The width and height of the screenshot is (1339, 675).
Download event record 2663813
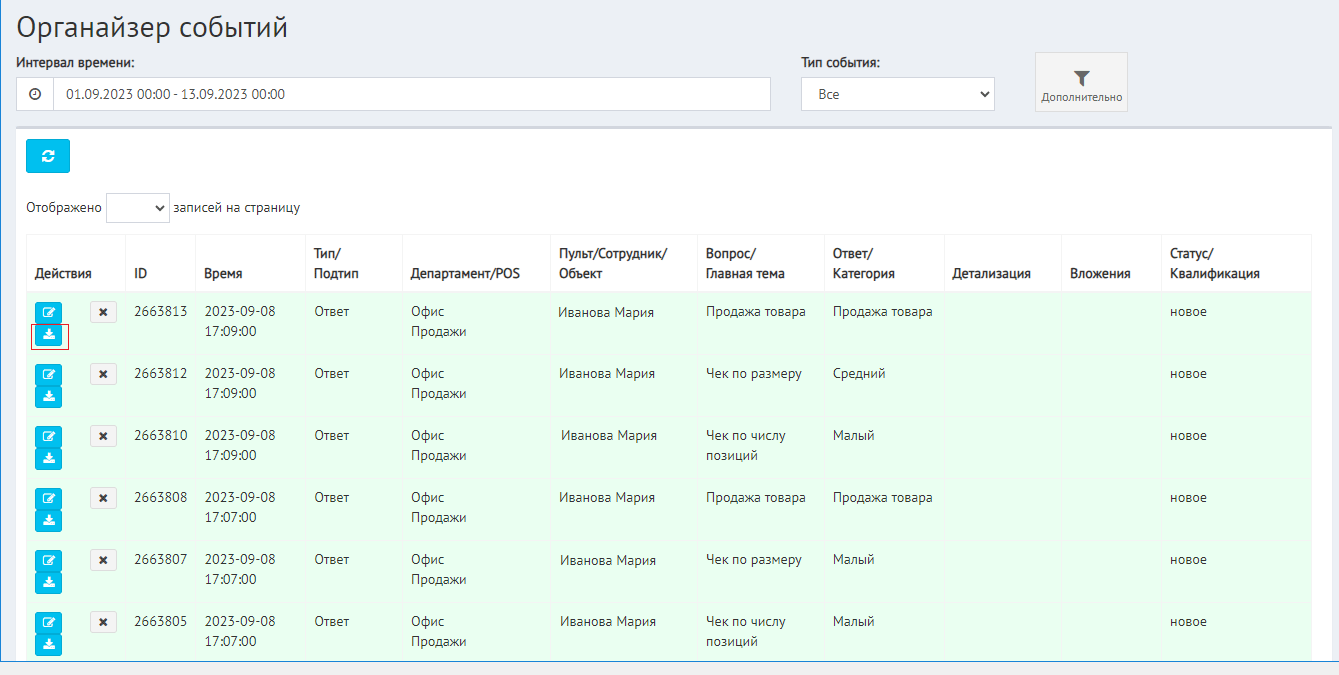(x=48, y=335)
